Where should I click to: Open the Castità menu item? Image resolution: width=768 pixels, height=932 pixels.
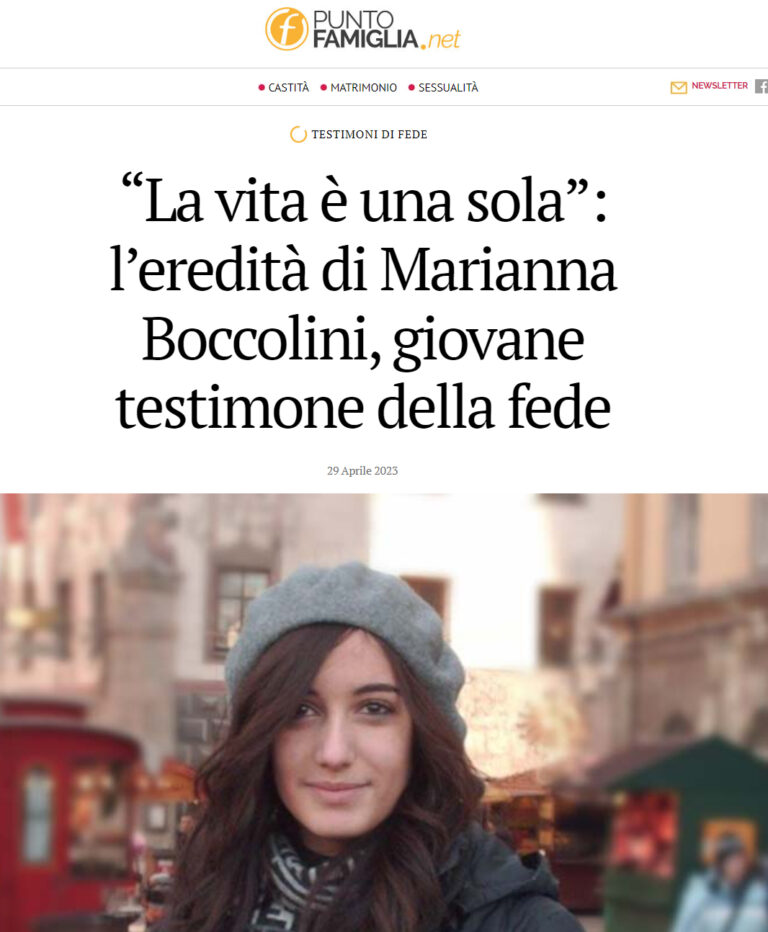pos(289,87)
